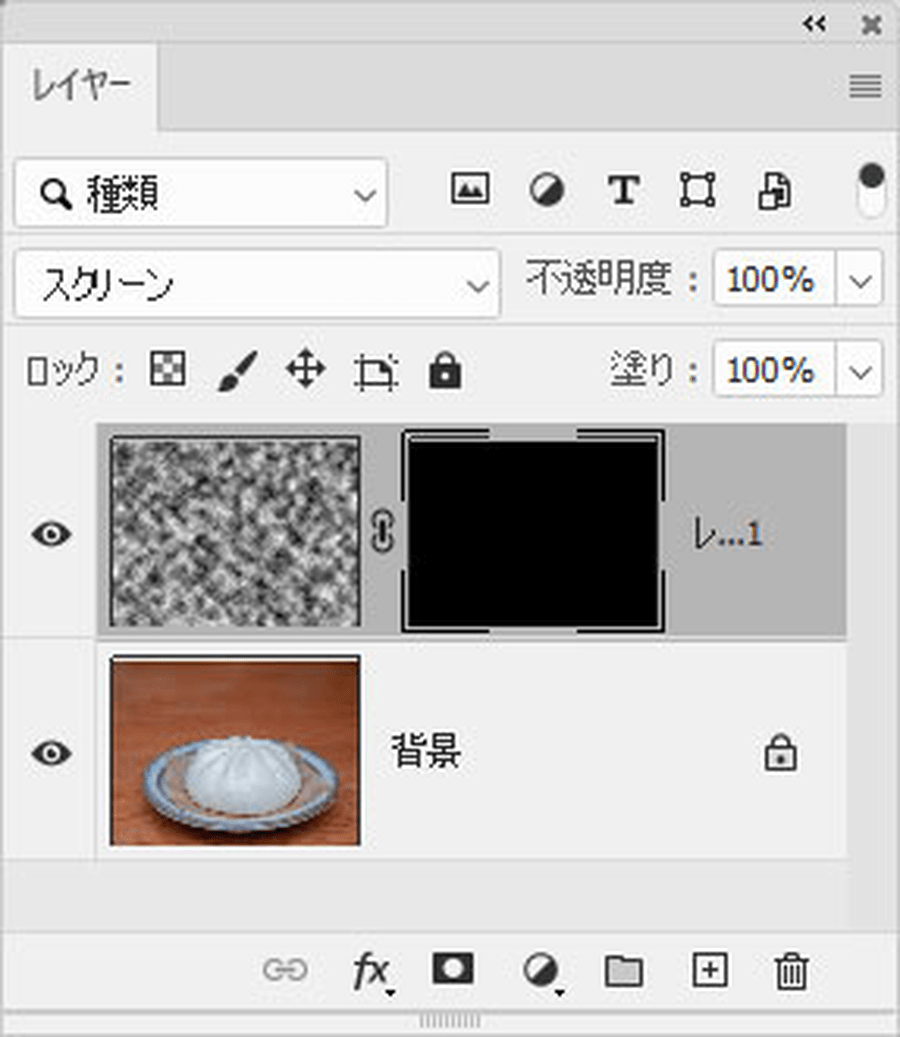
Task: Open the Layers panel flyout menu
Action: (866, 86)
